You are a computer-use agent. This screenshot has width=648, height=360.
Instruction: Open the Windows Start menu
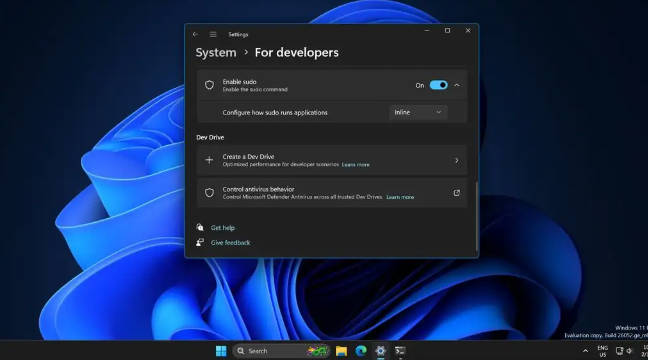click(x=221, y=351)
